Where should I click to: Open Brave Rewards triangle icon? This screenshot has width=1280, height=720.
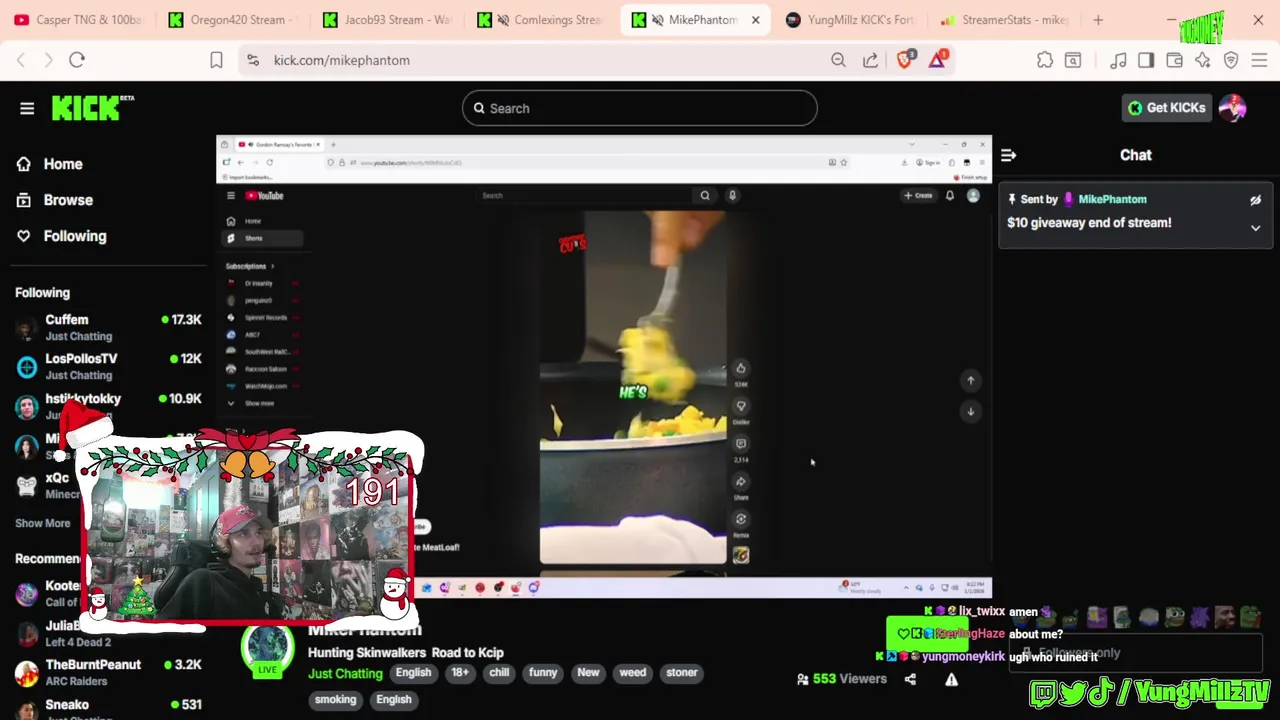(938, 60)
